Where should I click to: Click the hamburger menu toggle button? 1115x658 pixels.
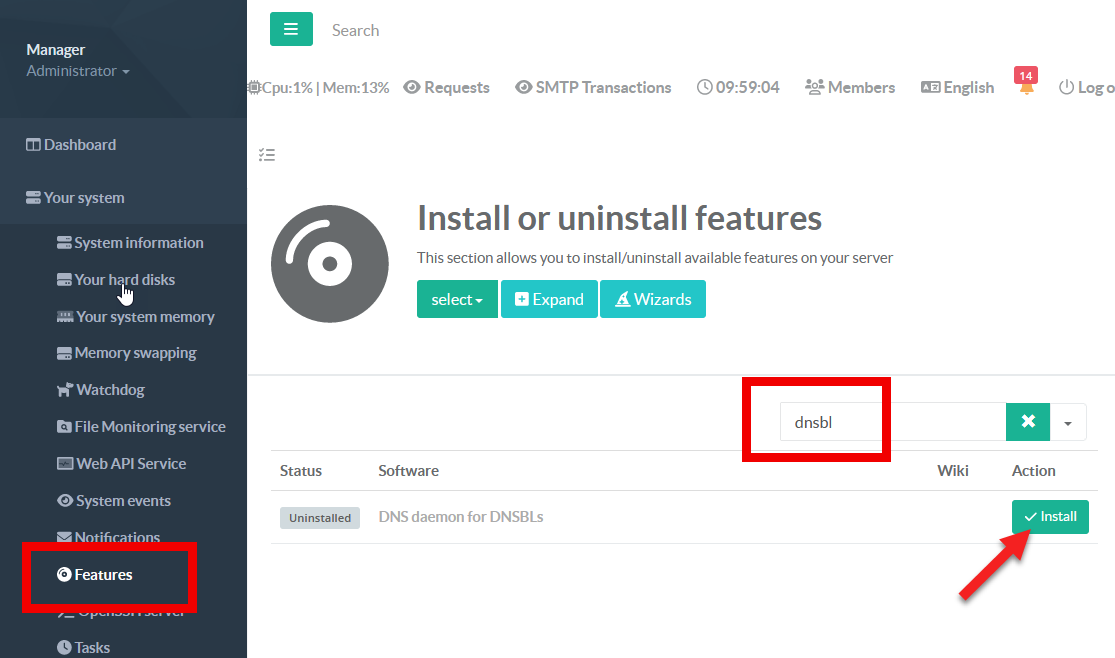[291, 29]
